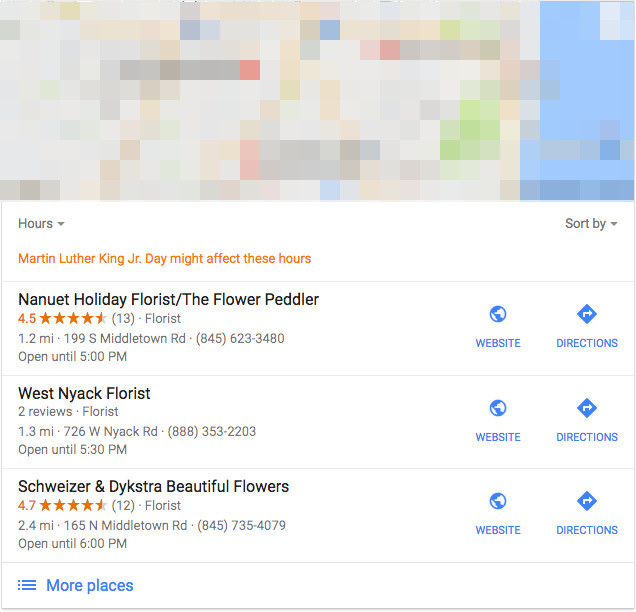
Task: Open the Sort by dropdown
Action: coord(590,224)
